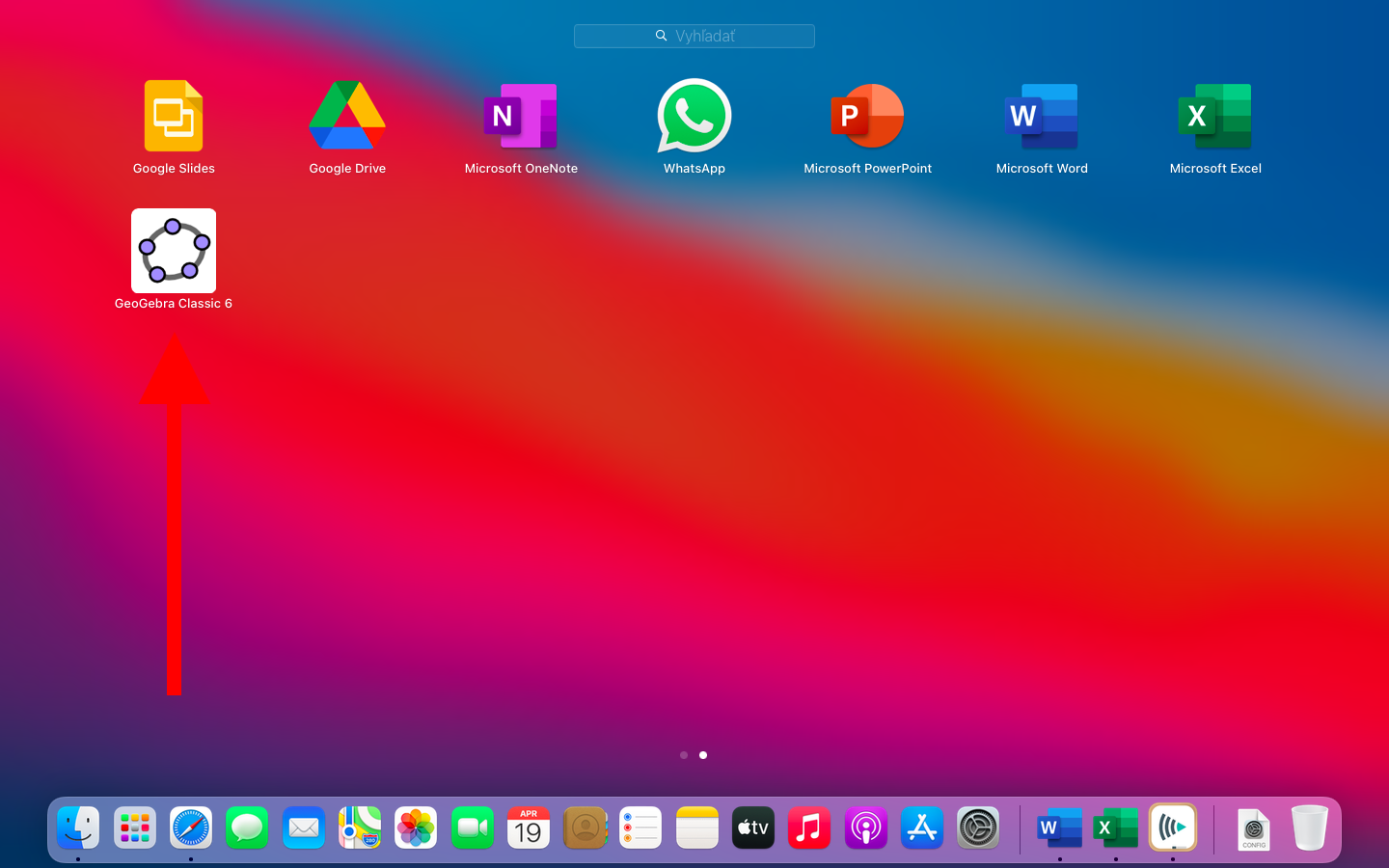
Task: Click the Vyhľadať search field
Action: pos(694,37)
